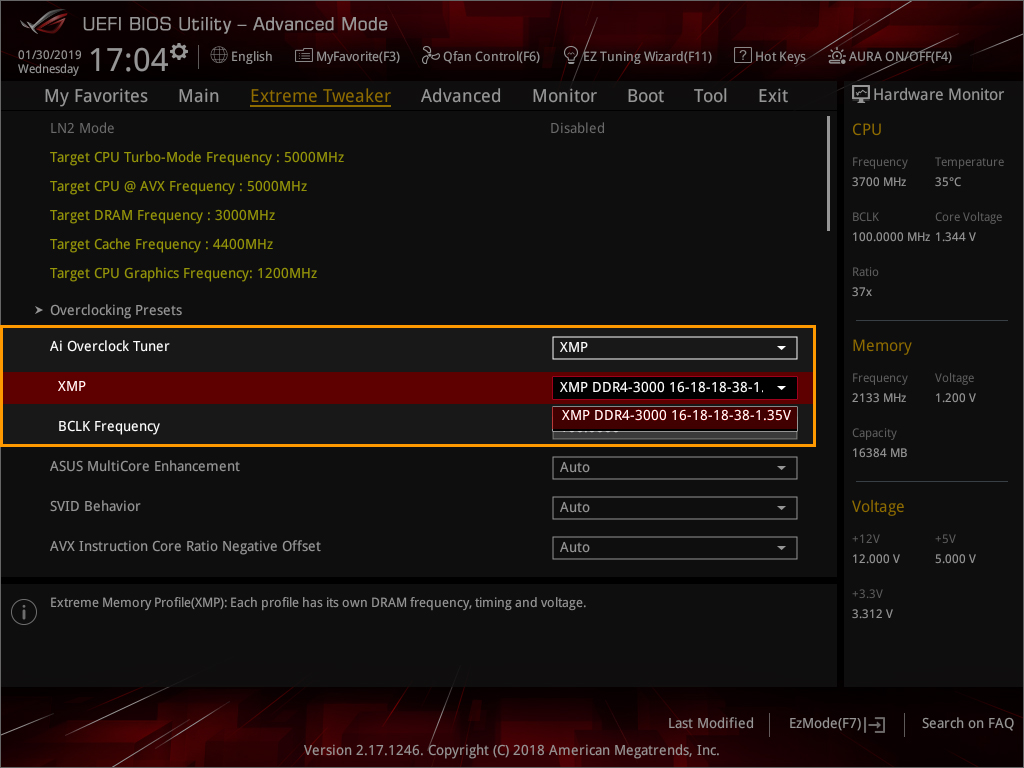Go to the Tool tab
Image resolution: width=1024 pixels, height=768 pixels.
(x=711, y=96)
